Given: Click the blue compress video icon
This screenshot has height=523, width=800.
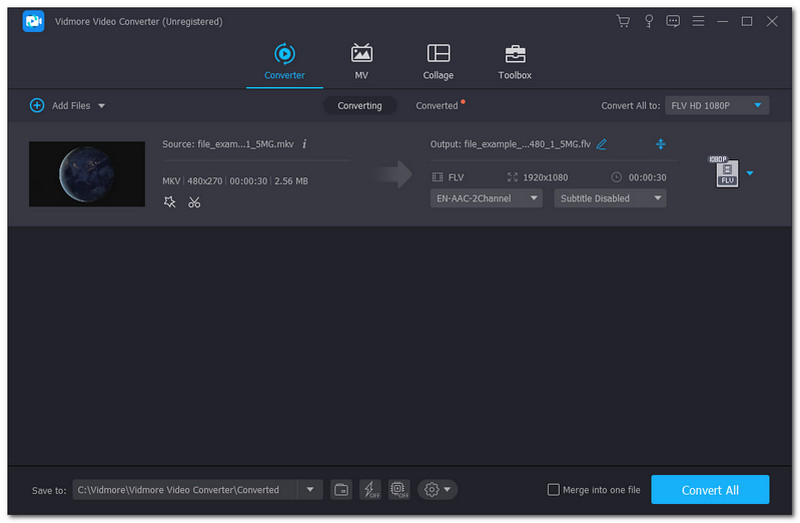Looking at the screenshot, I should (x=660, y=144).
